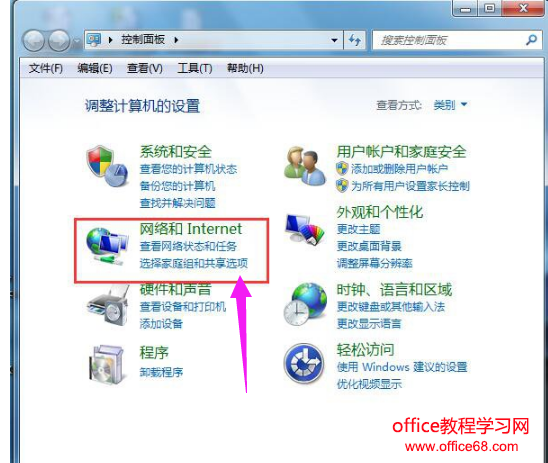
Task: Click the refresh button beside address bar
Action: 355,40
